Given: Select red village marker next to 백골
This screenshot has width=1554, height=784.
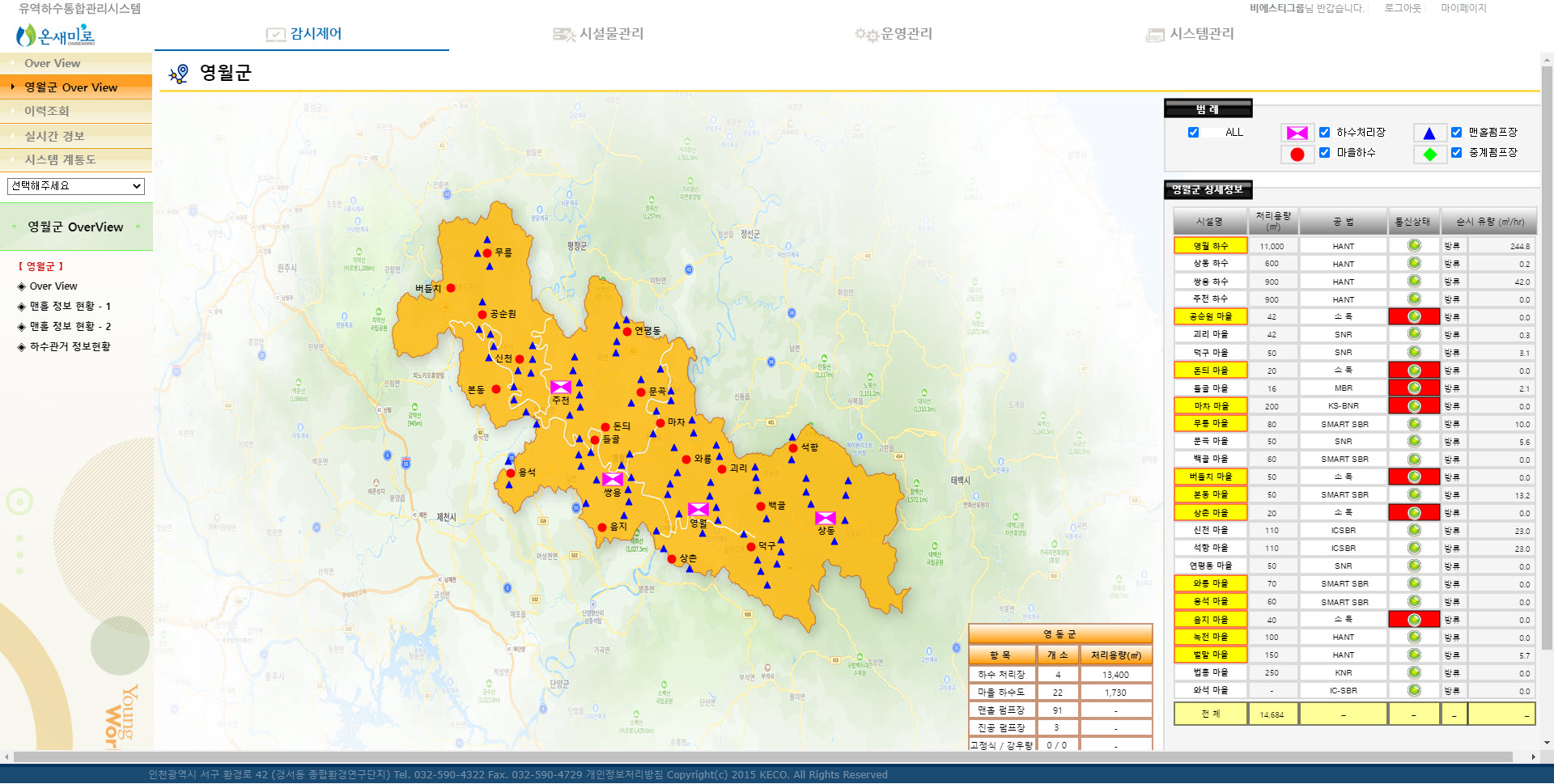Looking at the screenshot, I should tap(761, 506).
